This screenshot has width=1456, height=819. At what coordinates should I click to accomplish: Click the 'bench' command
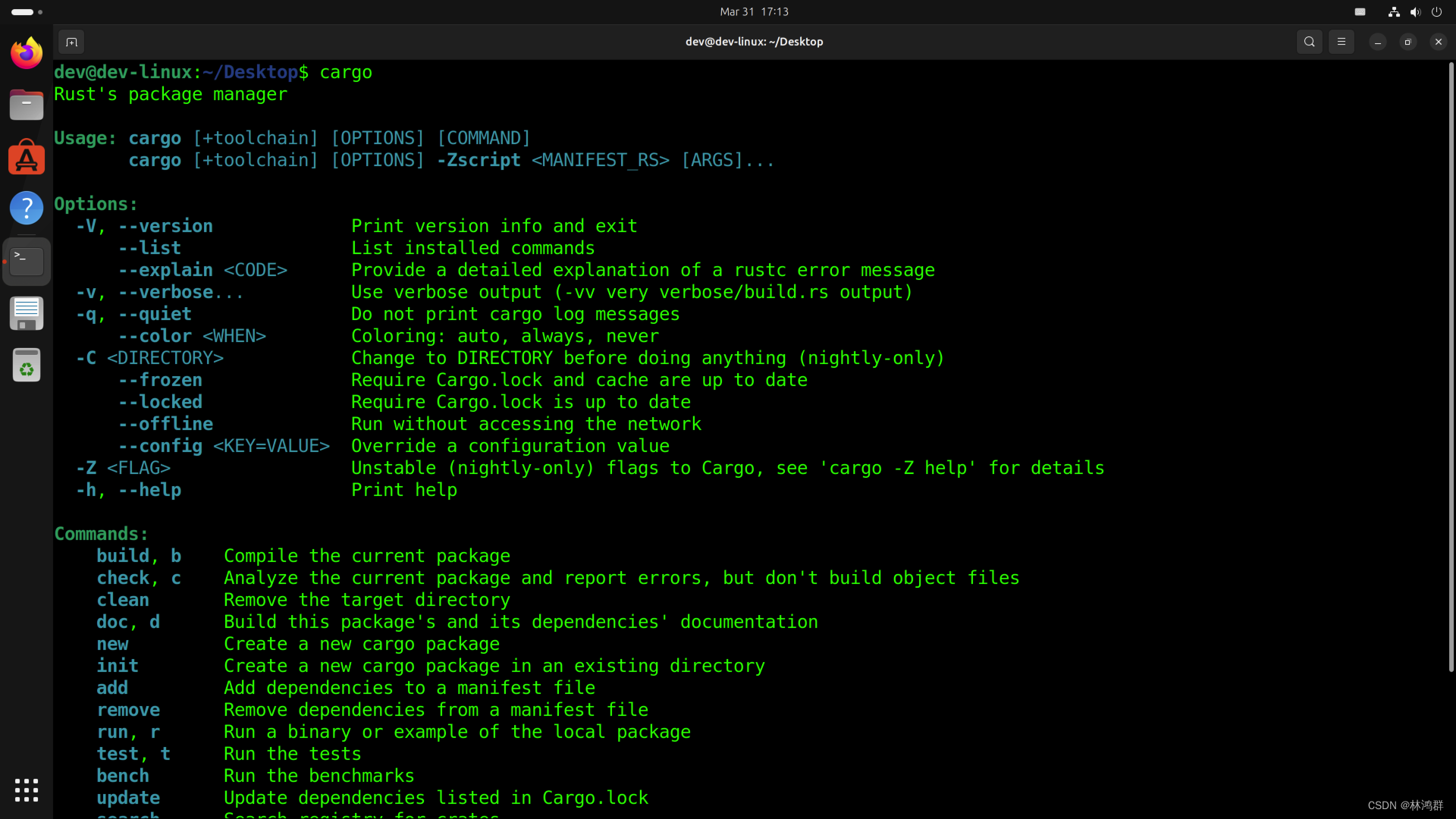(x=123, y=776)
